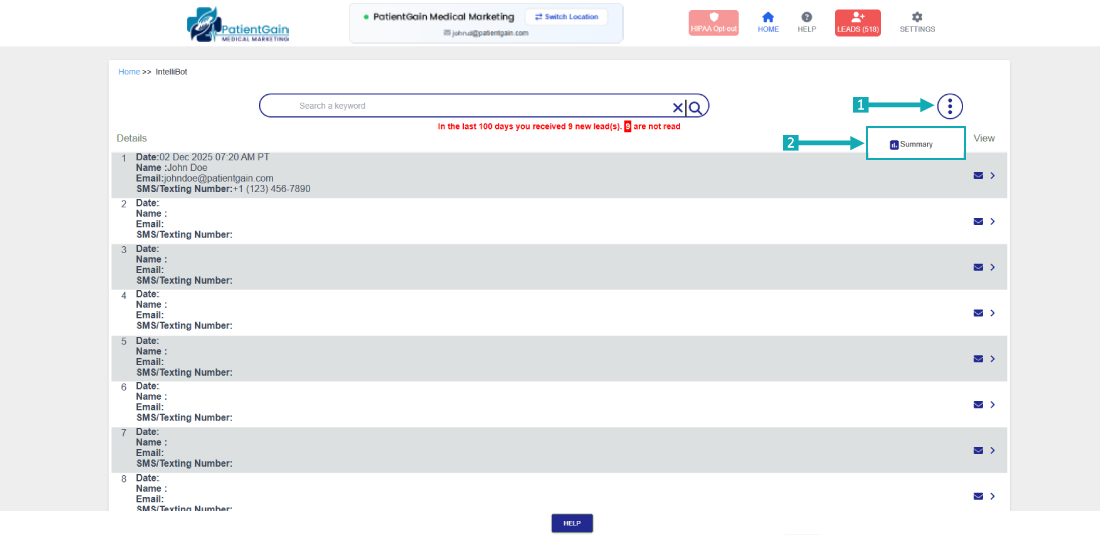This screenshot has width=1100, height=535.
Task: Open the three-dot options menu
Action: point(950,107)
